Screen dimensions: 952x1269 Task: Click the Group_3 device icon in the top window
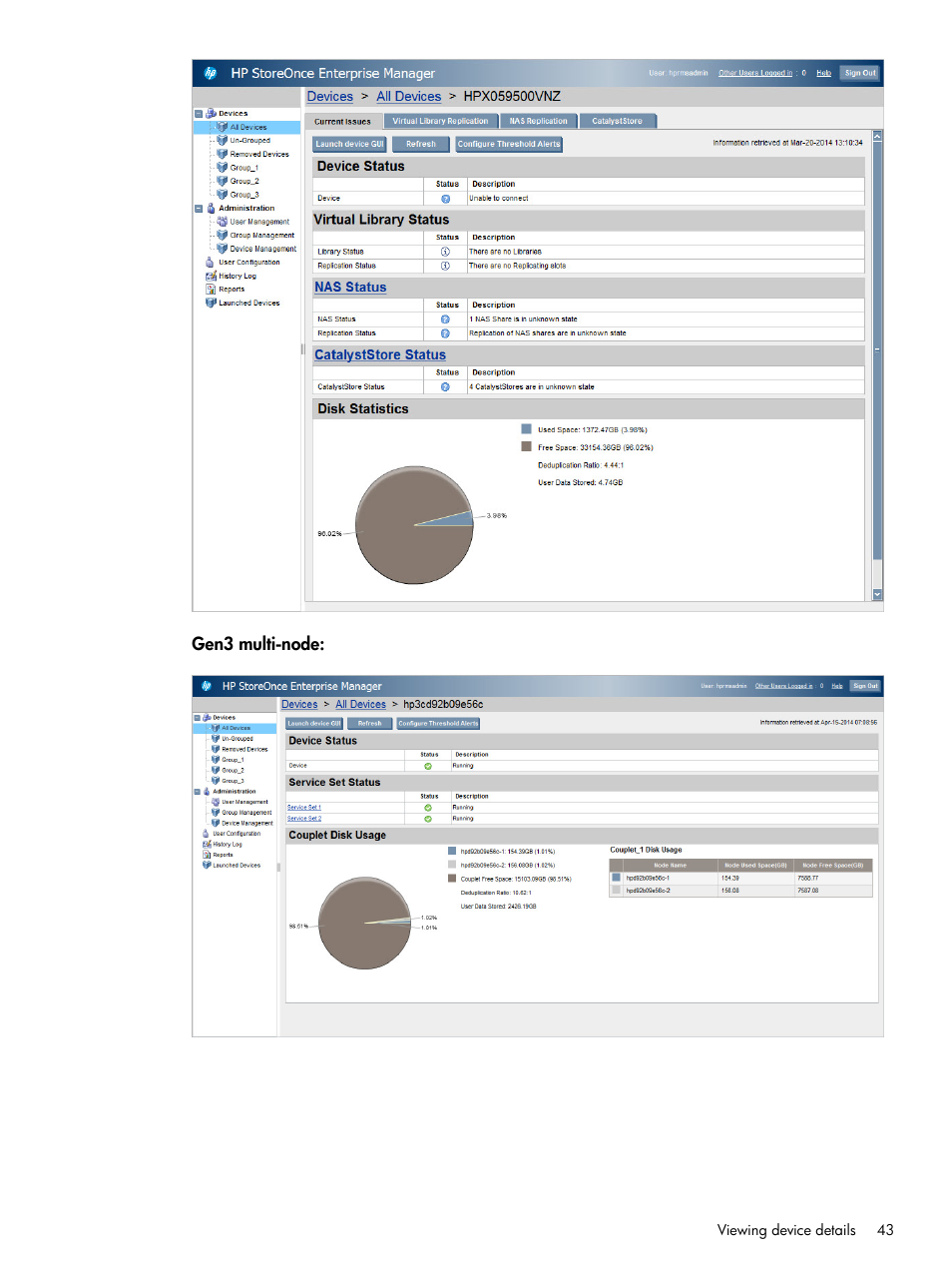223,195
